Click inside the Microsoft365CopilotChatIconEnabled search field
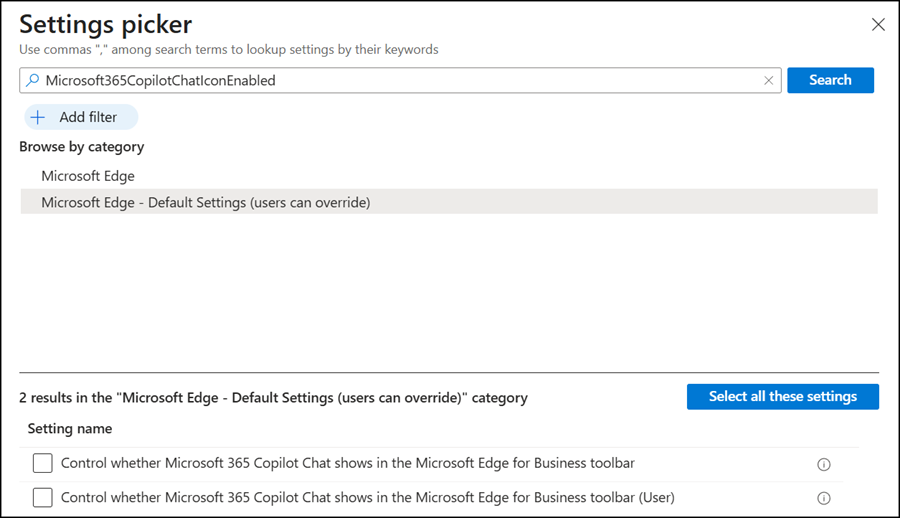The height and width of the screenshot is (518, 900). pyautogui.click(x=400, y=80)
